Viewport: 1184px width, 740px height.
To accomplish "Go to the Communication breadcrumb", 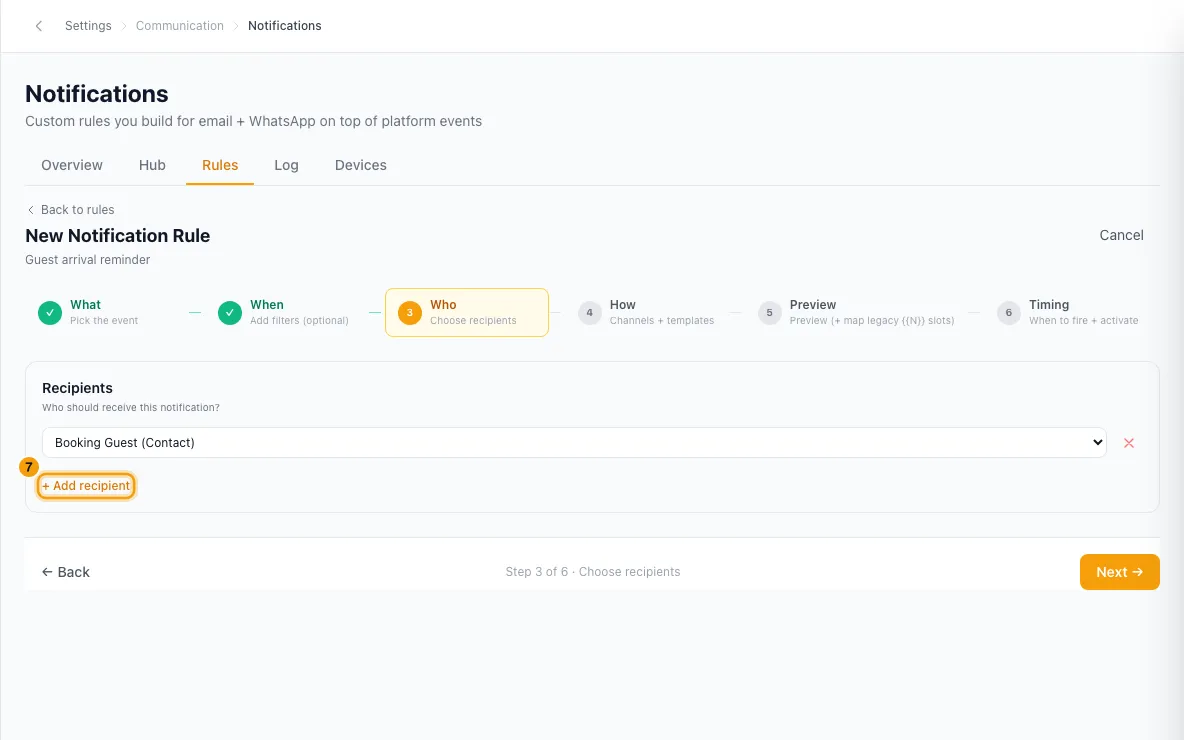I will [180, 26].
